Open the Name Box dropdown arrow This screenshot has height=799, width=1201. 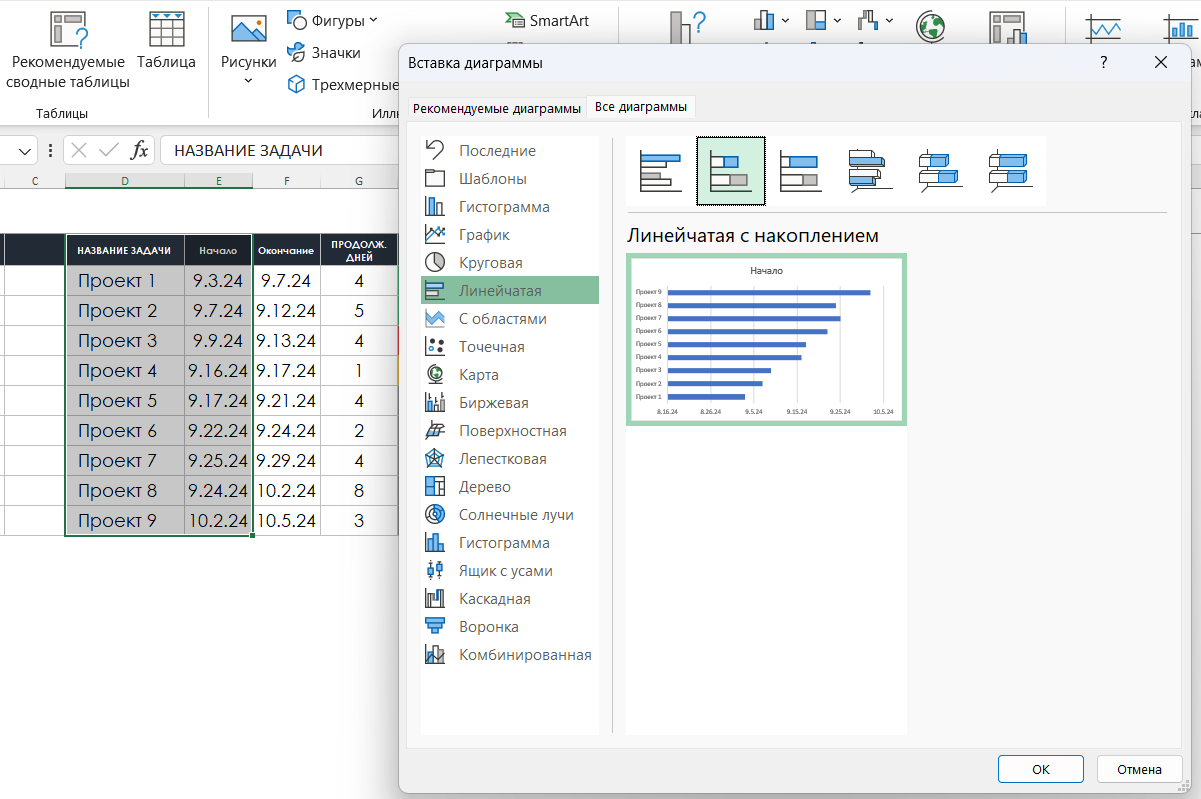pos(24,151)
